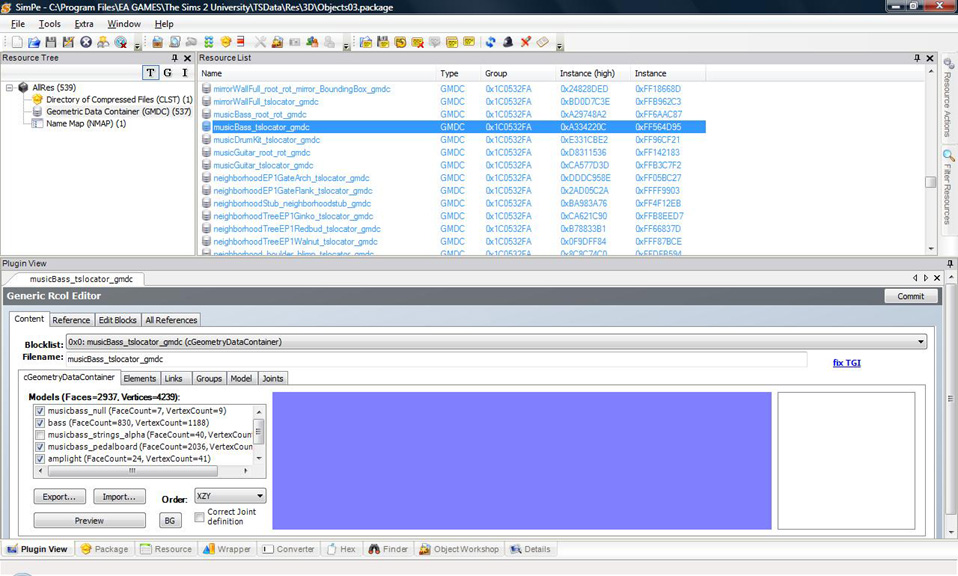Viewport: 958px width, 576px height.
Task: Set preview background color with the BG button
Action: [x=169, y=520]
